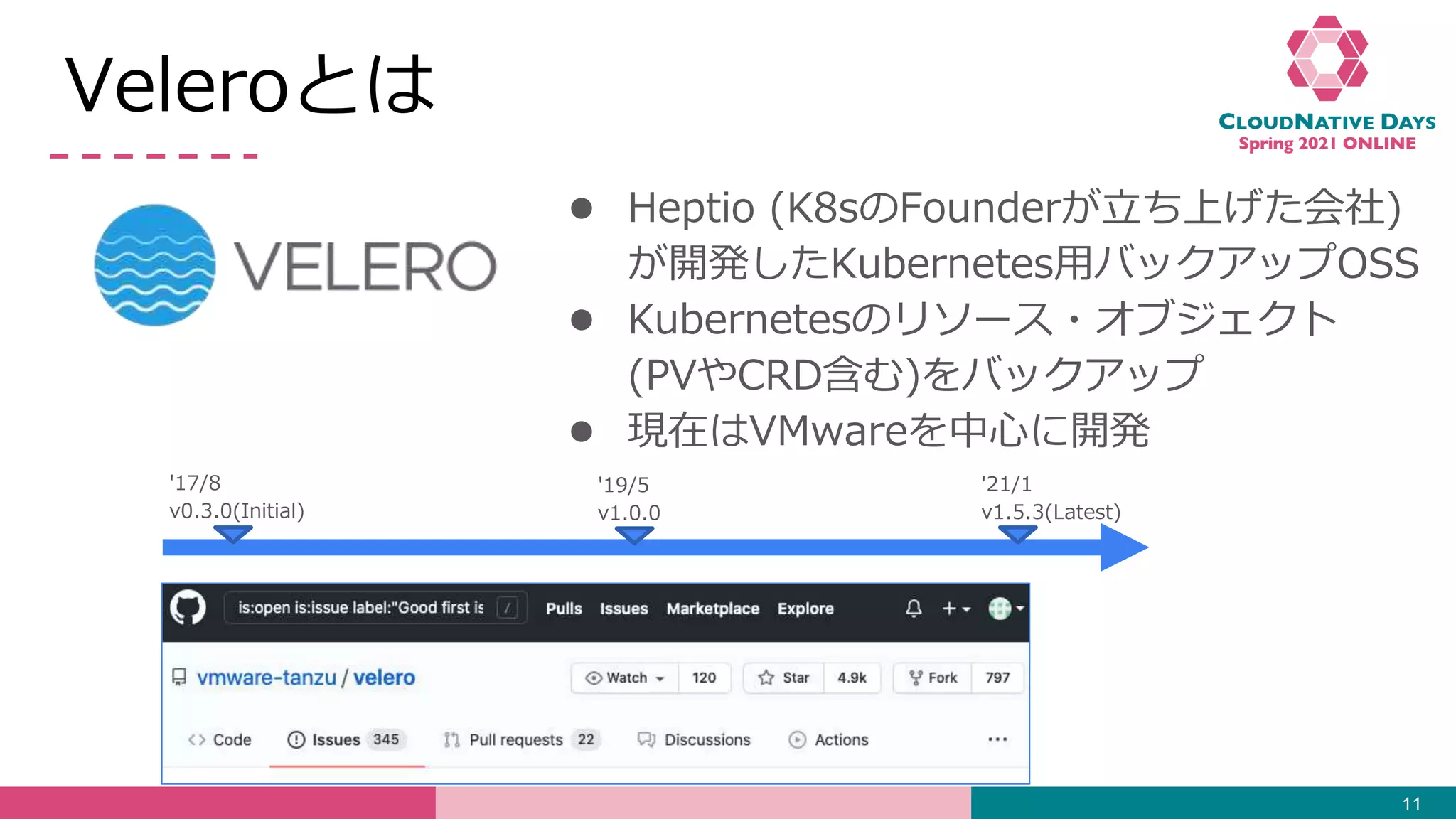Viewport: 1456px width, 819px height.
Task: Open the notifications bell icon
Action: (x=914, y=609)
